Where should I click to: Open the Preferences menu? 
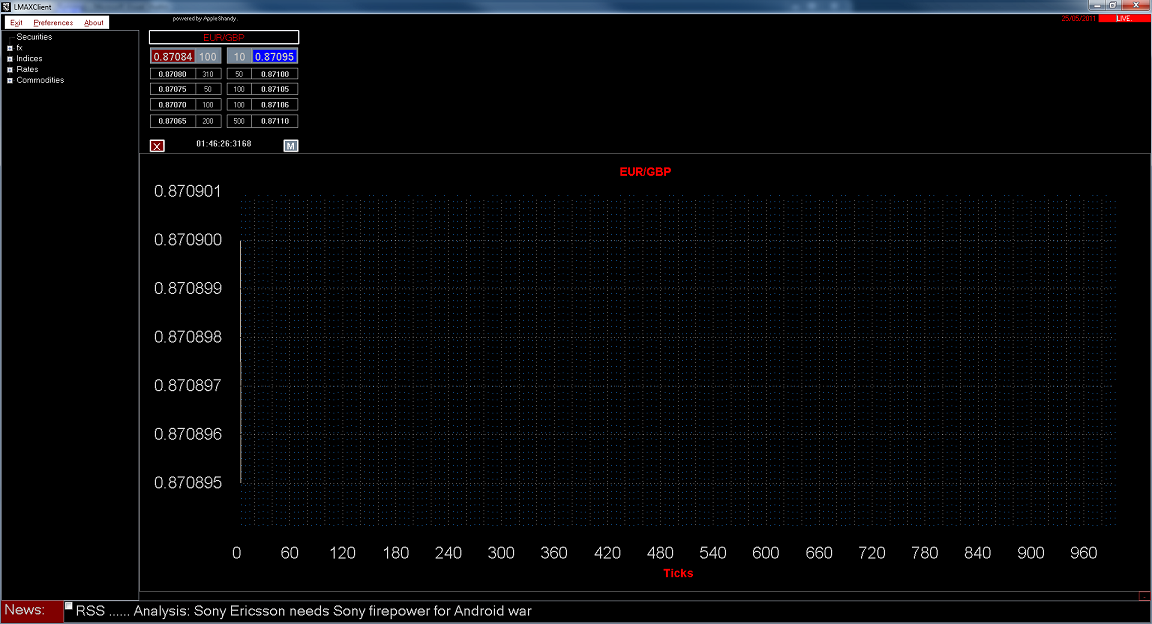click(53, 22)
